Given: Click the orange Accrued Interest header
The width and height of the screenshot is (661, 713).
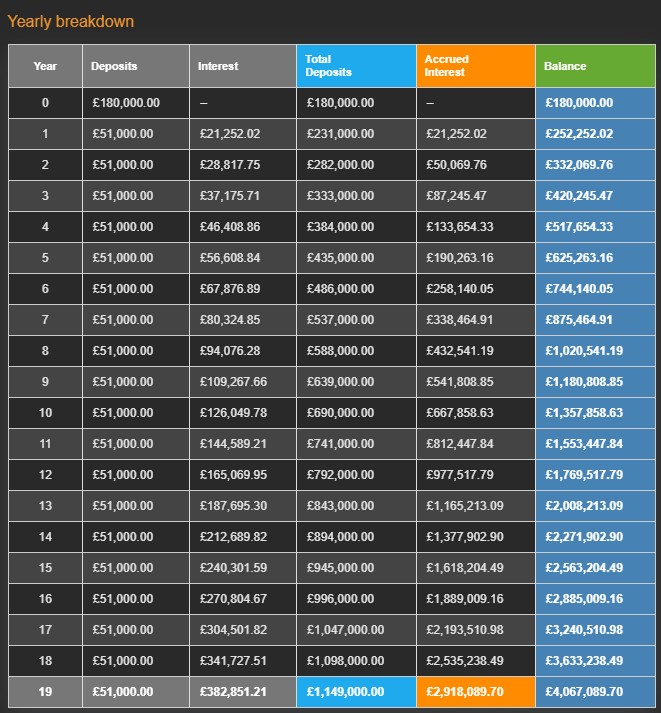Looking at the screenshot, I should pyautogui.click(x=476, y=66).
